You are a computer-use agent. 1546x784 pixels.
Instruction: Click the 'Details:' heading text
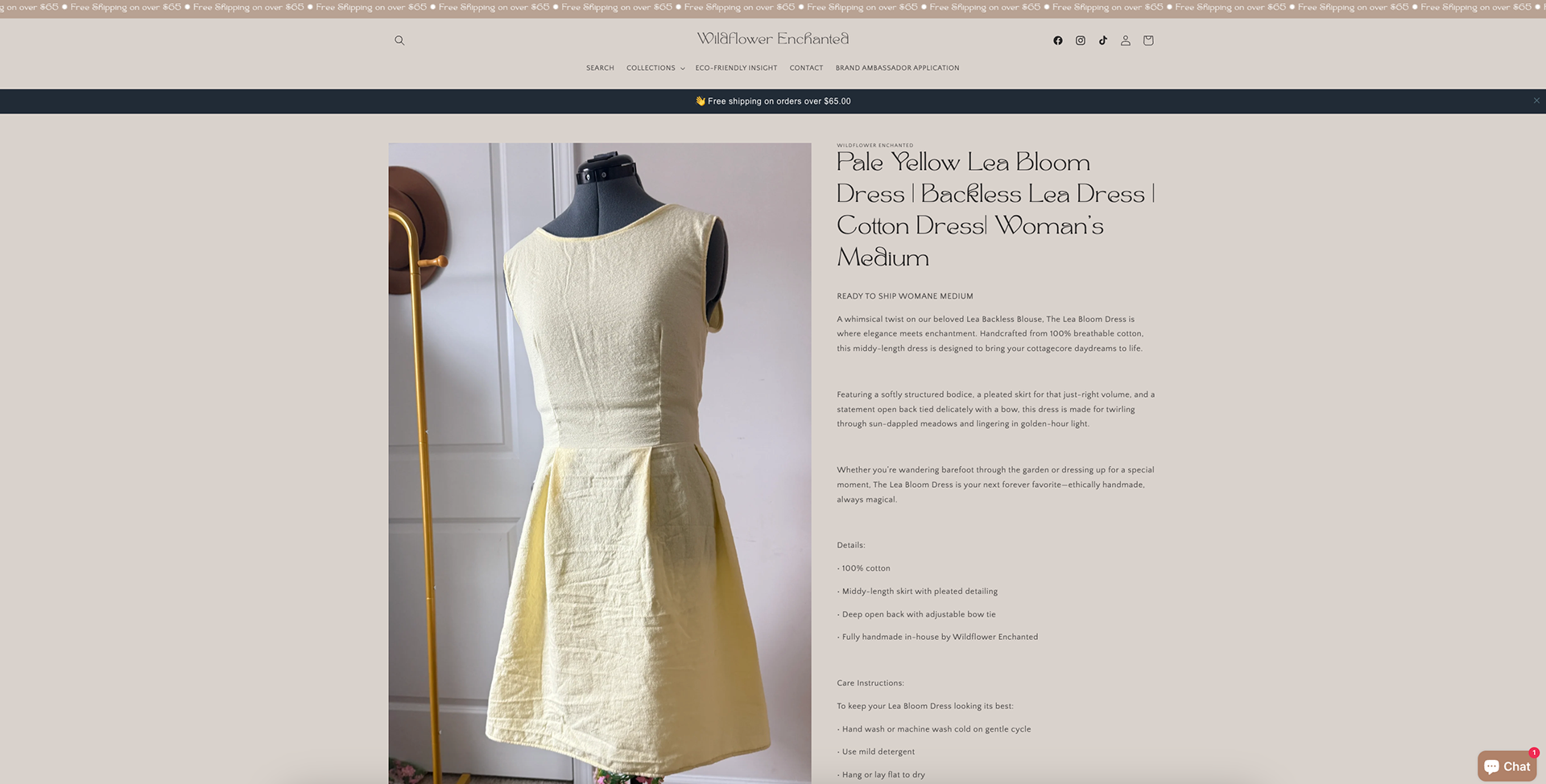click(x=851, y=545)
